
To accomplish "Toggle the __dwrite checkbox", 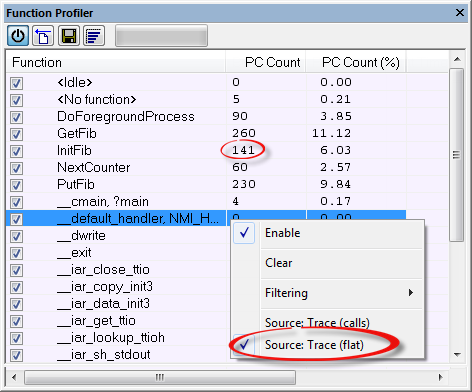I will tap(16, 236).
